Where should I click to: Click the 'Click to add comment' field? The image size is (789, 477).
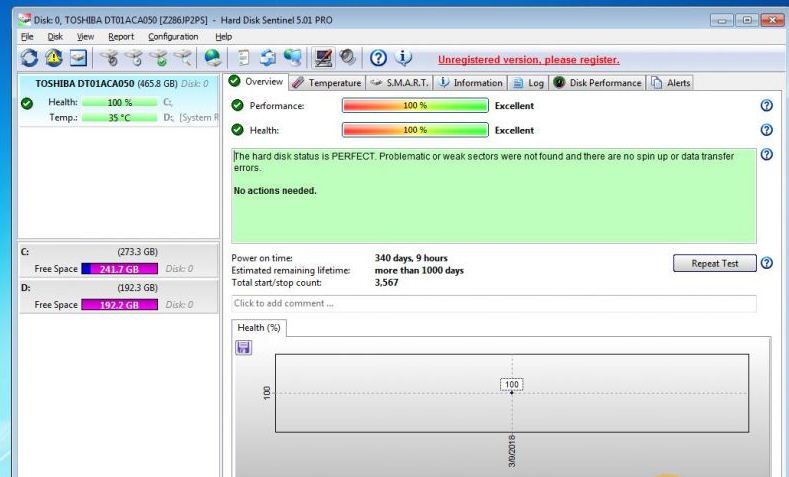pyautogui.click(x=493, y=303)
